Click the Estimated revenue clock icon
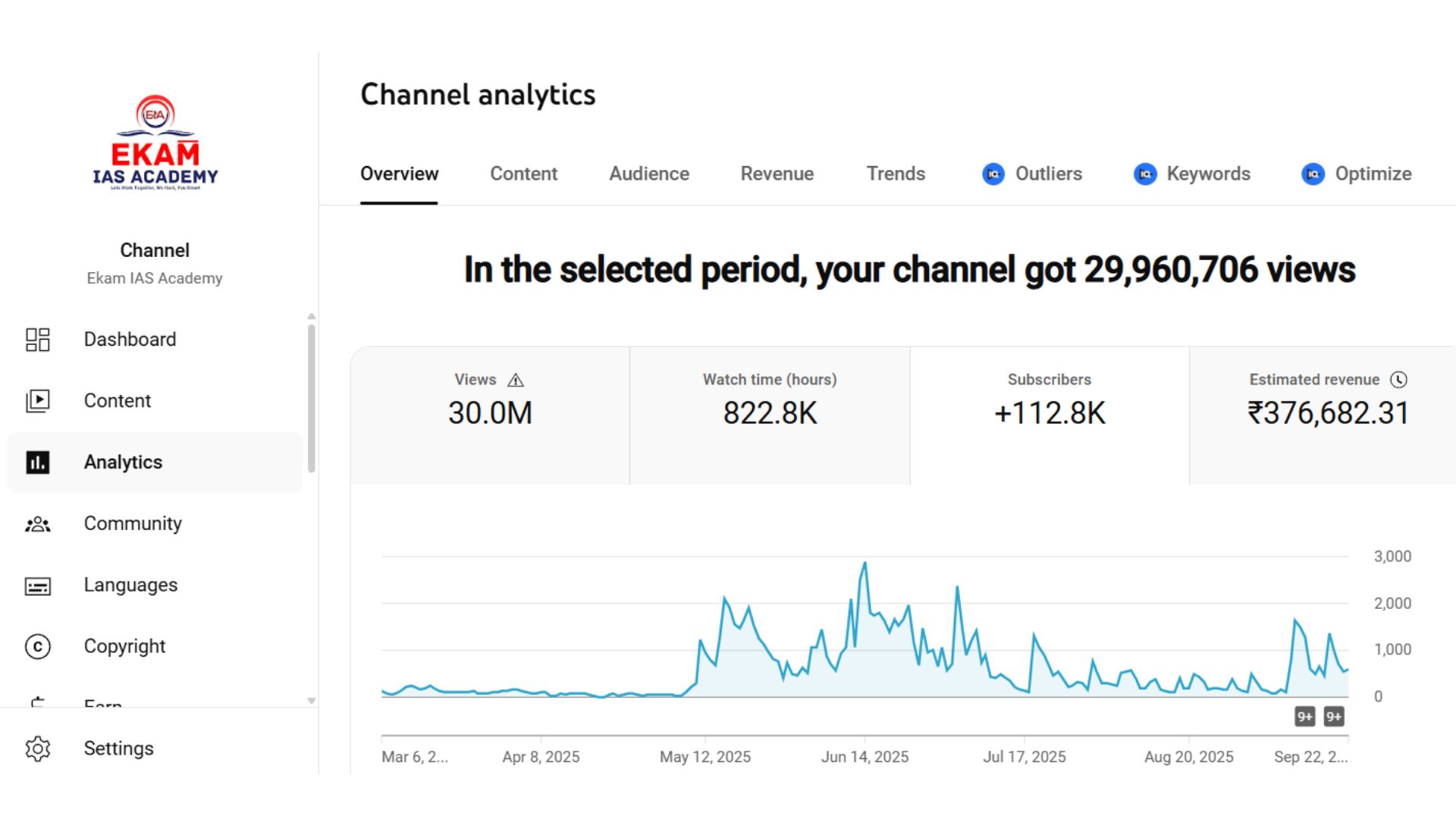 1399,380
